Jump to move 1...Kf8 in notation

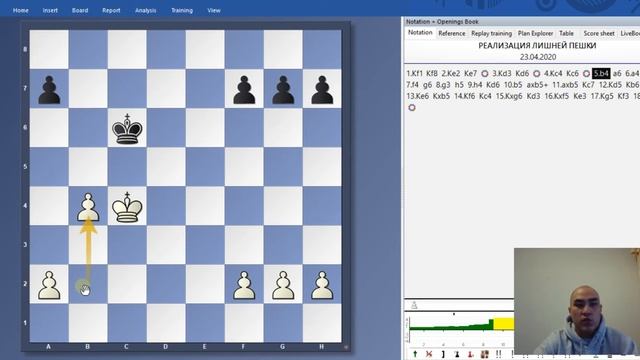pyautogui.click(x=432, y=73)
